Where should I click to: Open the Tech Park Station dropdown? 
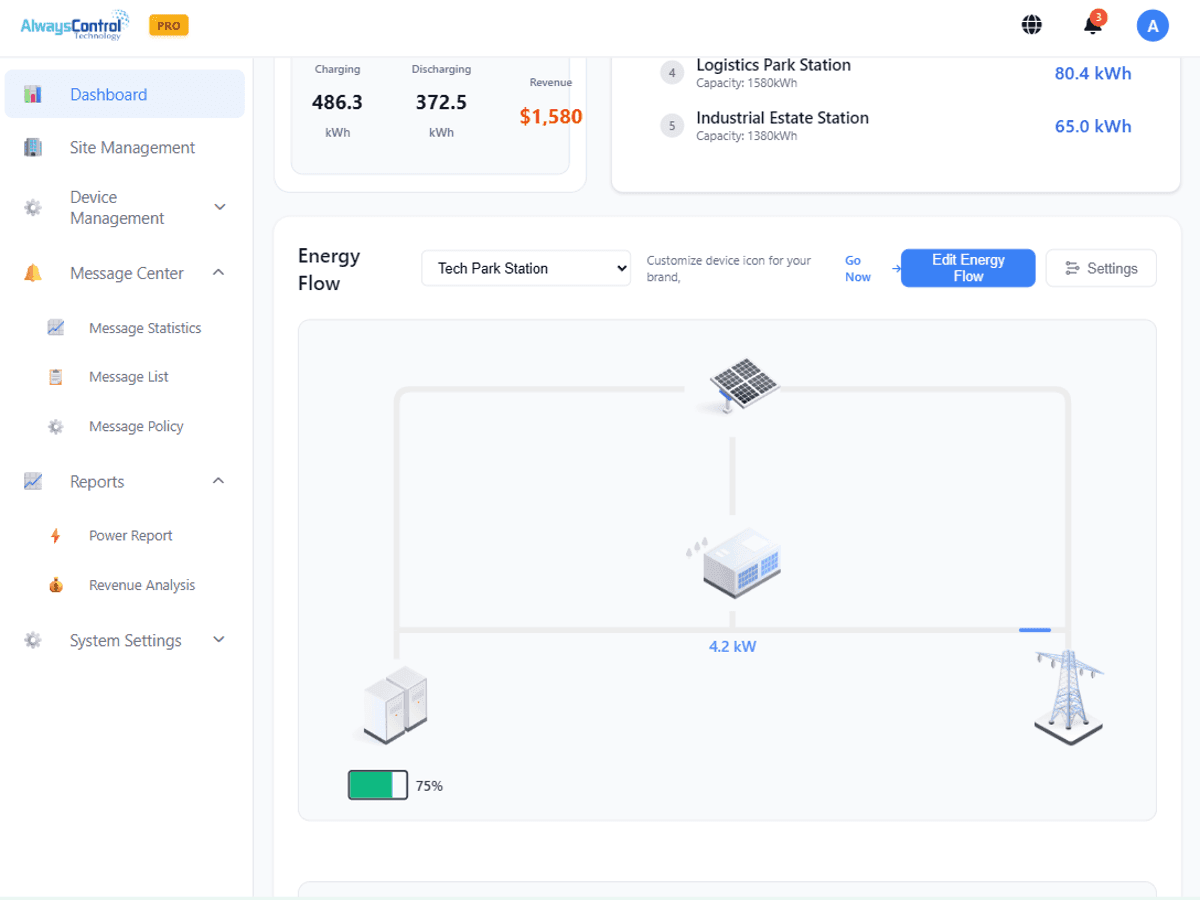[526, 268]
